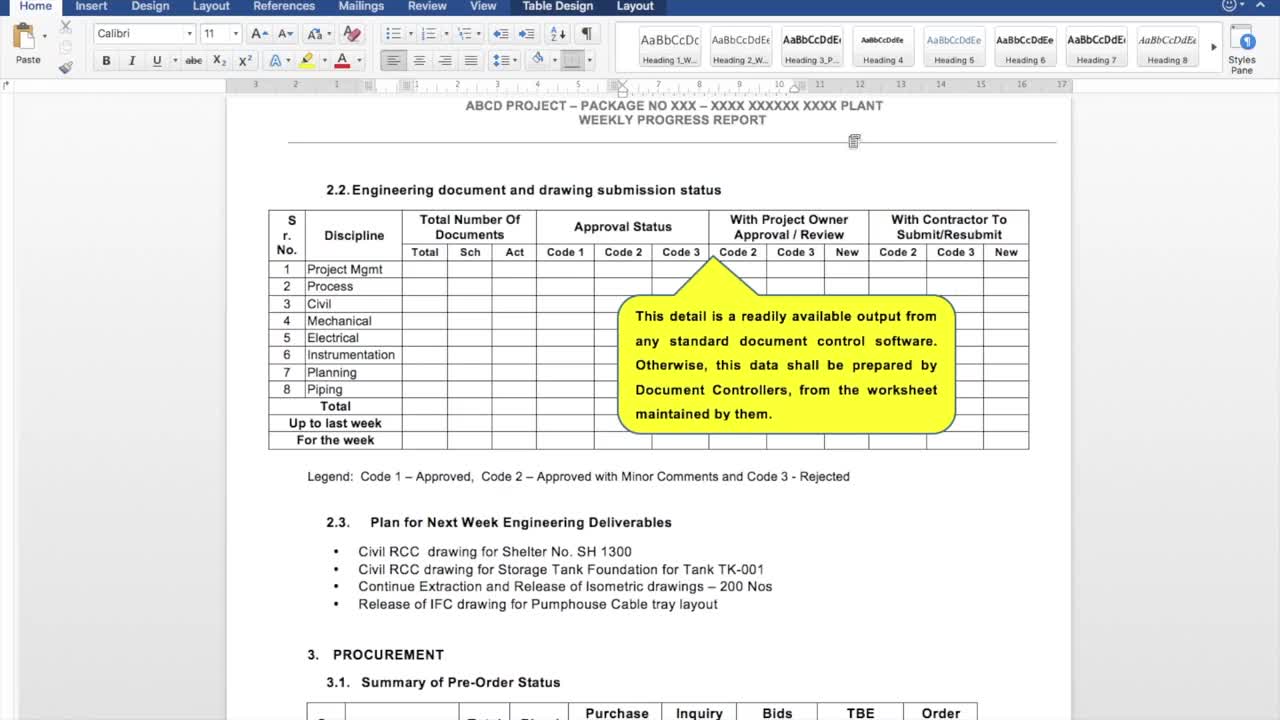1280x720 pixels.
Task: Click the borders icon
Action: pos(572,61)
